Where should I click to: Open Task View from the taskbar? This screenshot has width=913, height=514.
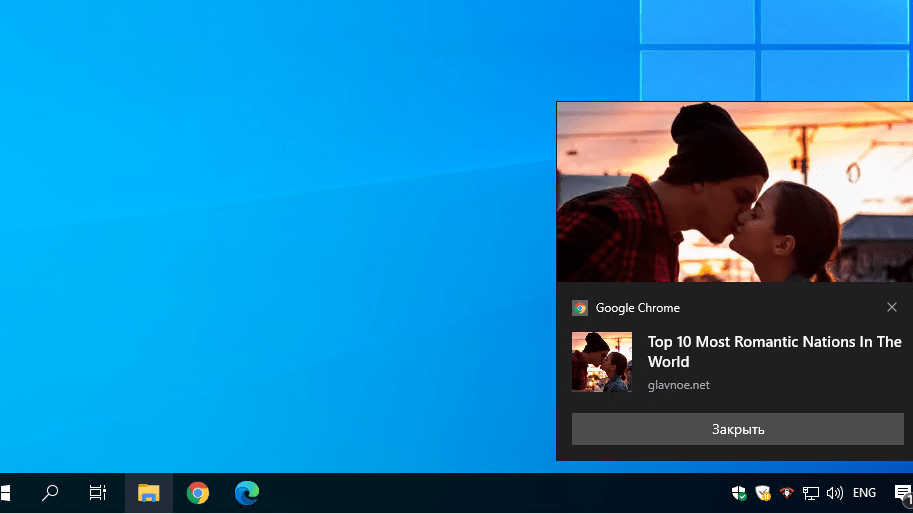(x=98, y=493)
